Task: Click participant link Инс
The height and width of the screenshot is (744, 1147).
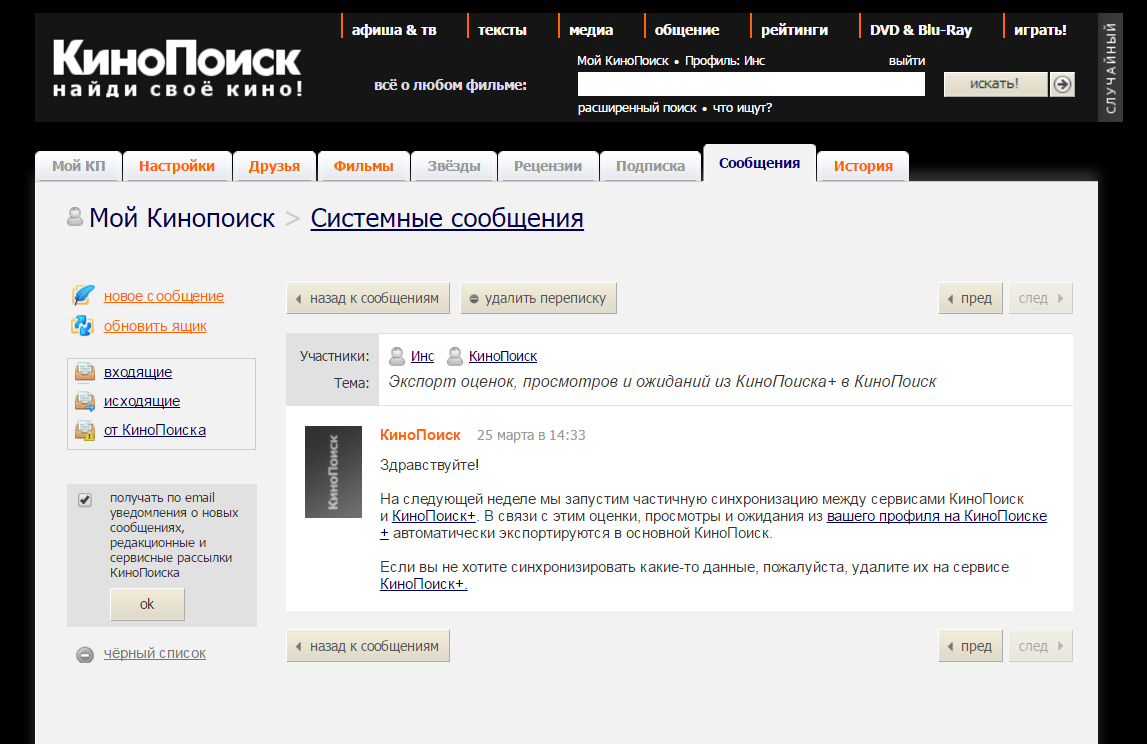Action: click(x=422, y=356)
